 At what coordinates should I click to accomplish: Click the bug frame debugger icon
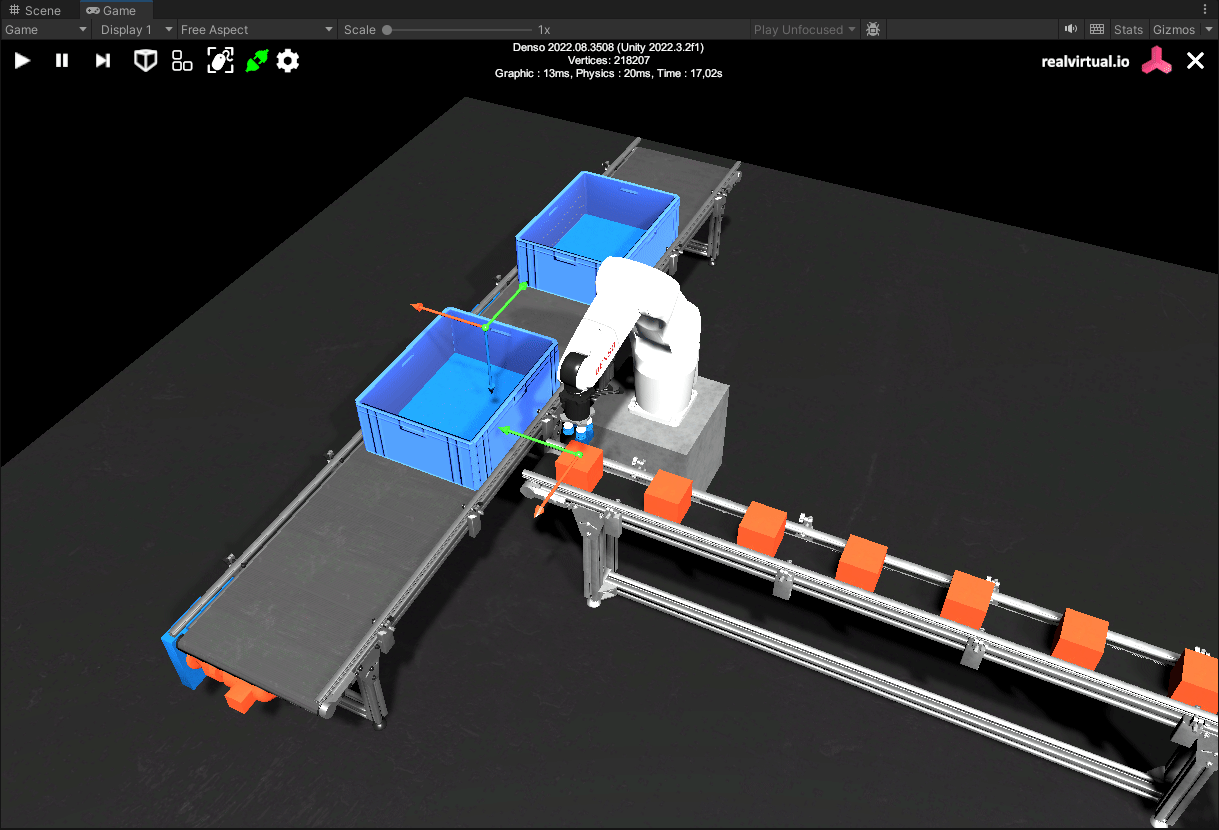pyautogui.click(x=873, y=30)
